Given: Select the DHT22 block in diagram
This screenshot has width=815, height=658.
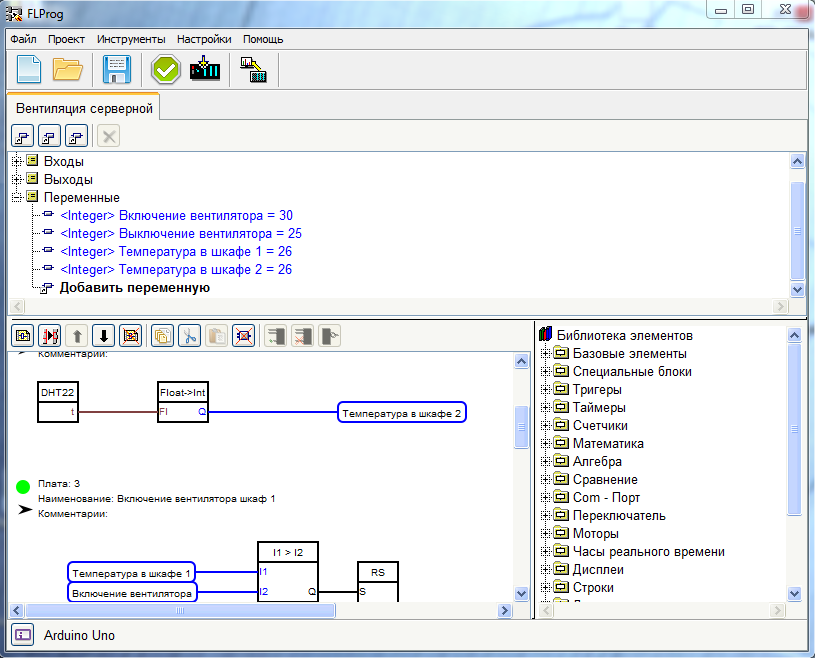Looking at the screenshot, I should tap(58, 402).
